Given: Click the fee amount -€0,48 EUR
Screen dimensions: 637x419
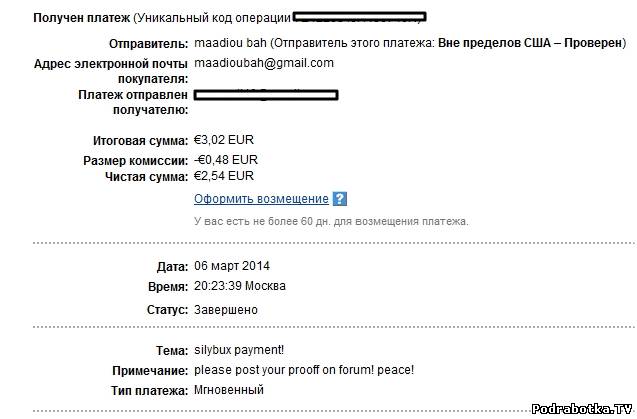Looking at the screenshot, I should (226, 159).
